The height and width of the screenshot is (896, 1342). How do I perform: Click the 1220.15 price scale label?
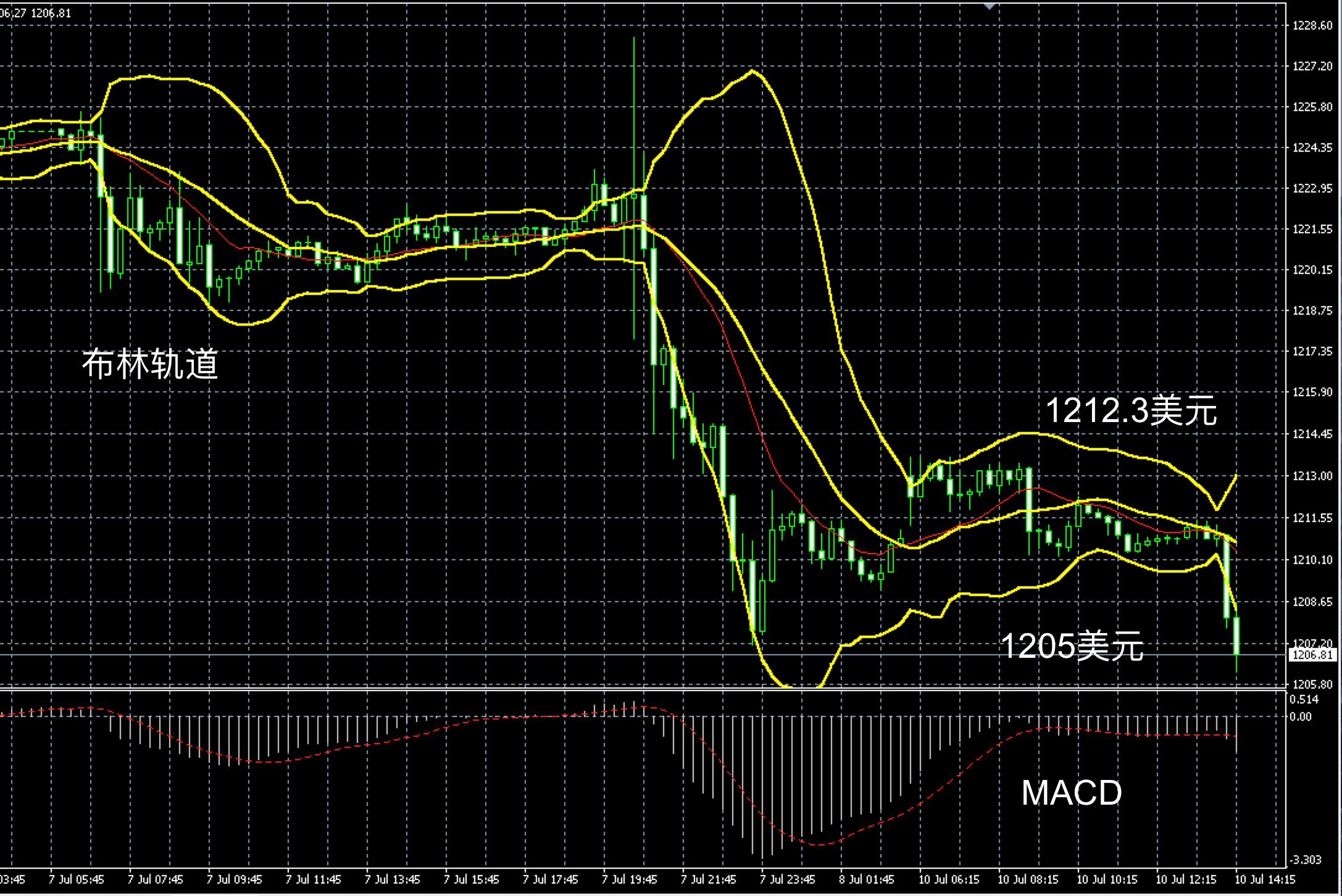1312,270
